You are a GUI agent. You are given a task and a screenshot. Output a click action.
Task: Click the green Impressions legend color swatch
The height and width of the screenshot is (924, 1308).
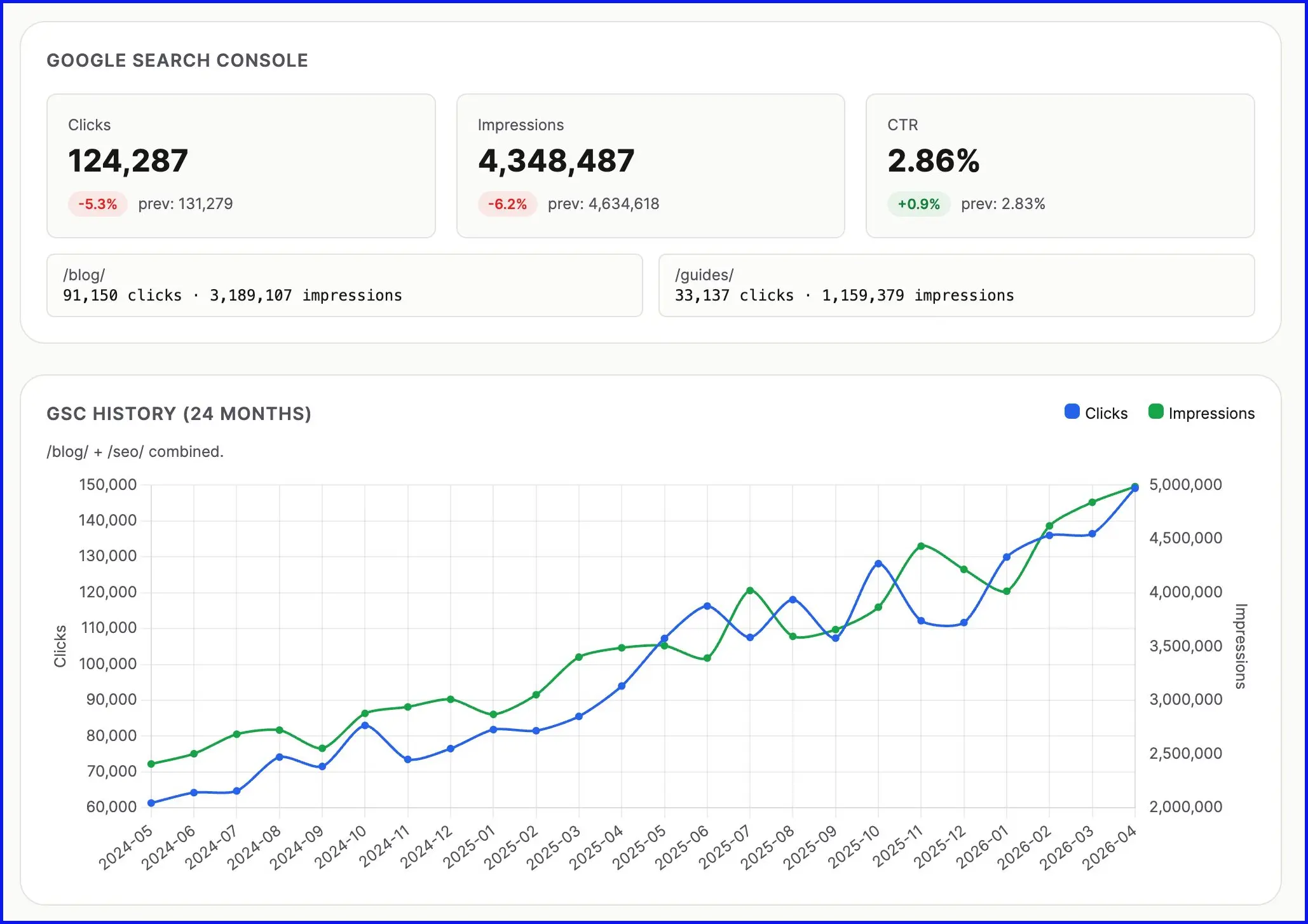click(x=1155, y=412)
